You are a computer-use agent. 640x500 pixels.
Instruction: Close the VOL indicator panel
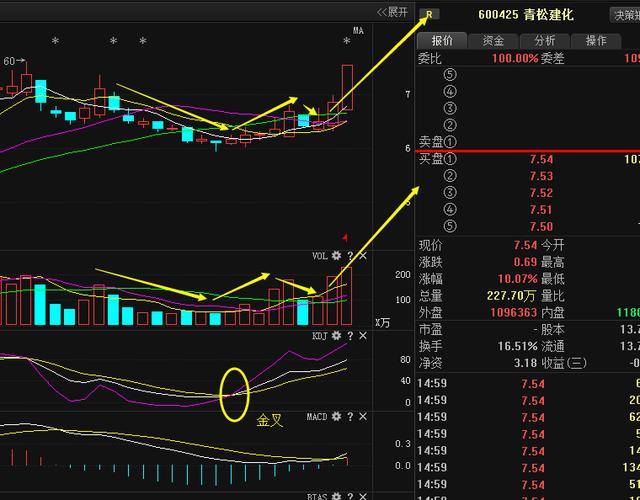363,257
